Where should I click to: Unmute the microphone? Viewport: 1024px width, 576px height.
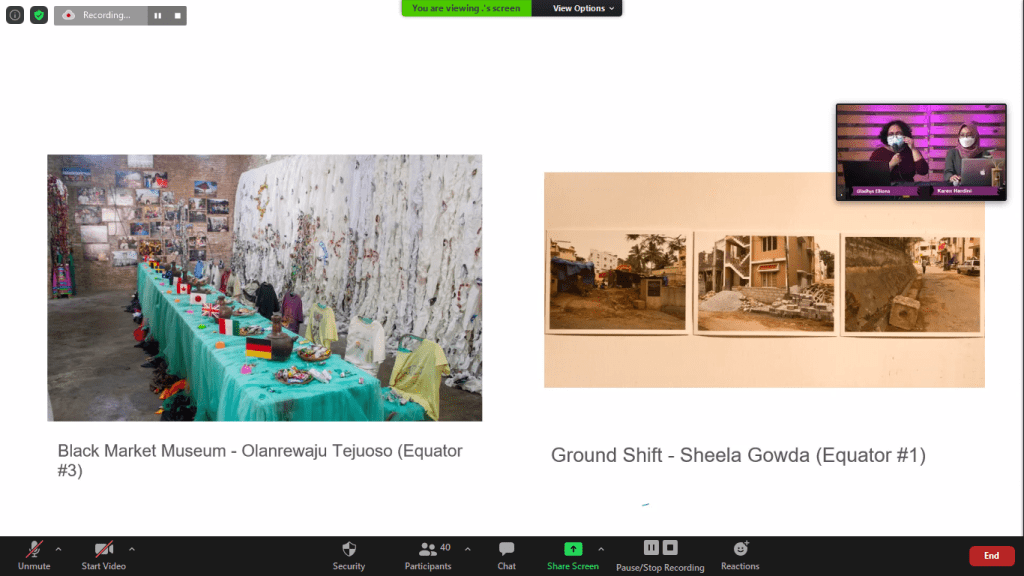tap(34, 556)
